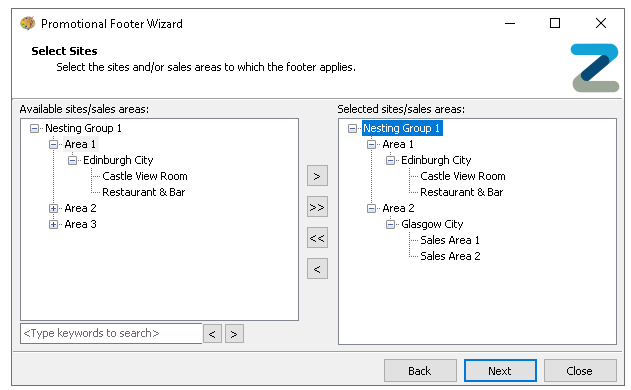Collapse Area 1 in Selected tree
The image size is (631, 390).
371,144
